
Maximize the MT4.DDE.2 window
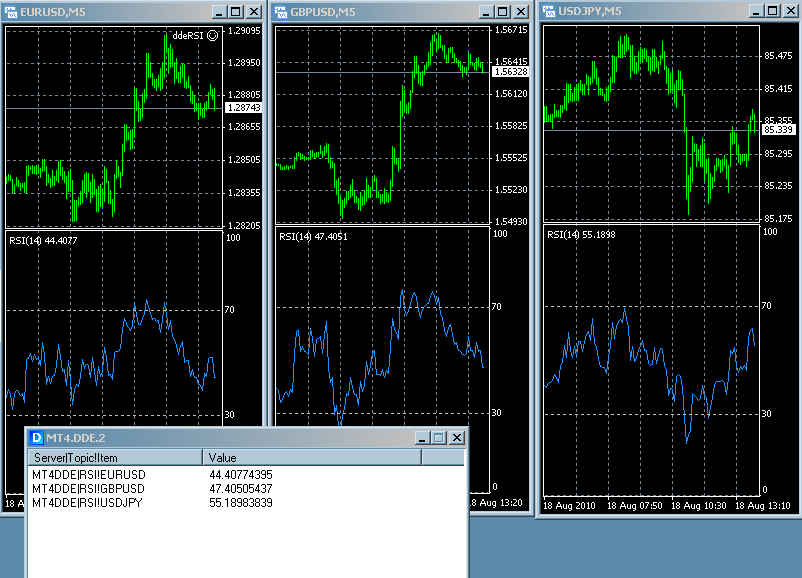tap(438, 438)
